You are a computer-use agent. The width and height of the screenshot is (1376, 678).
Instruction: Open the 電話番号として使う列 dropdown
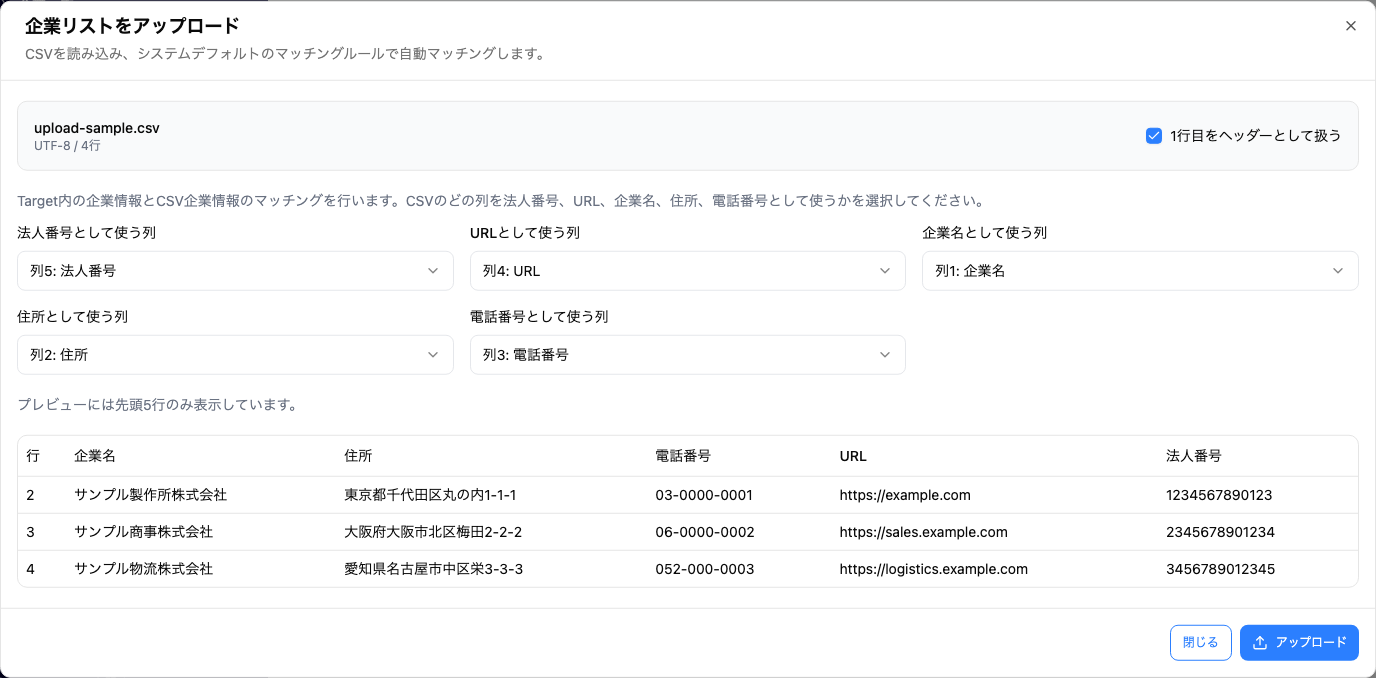coord(687,355)
